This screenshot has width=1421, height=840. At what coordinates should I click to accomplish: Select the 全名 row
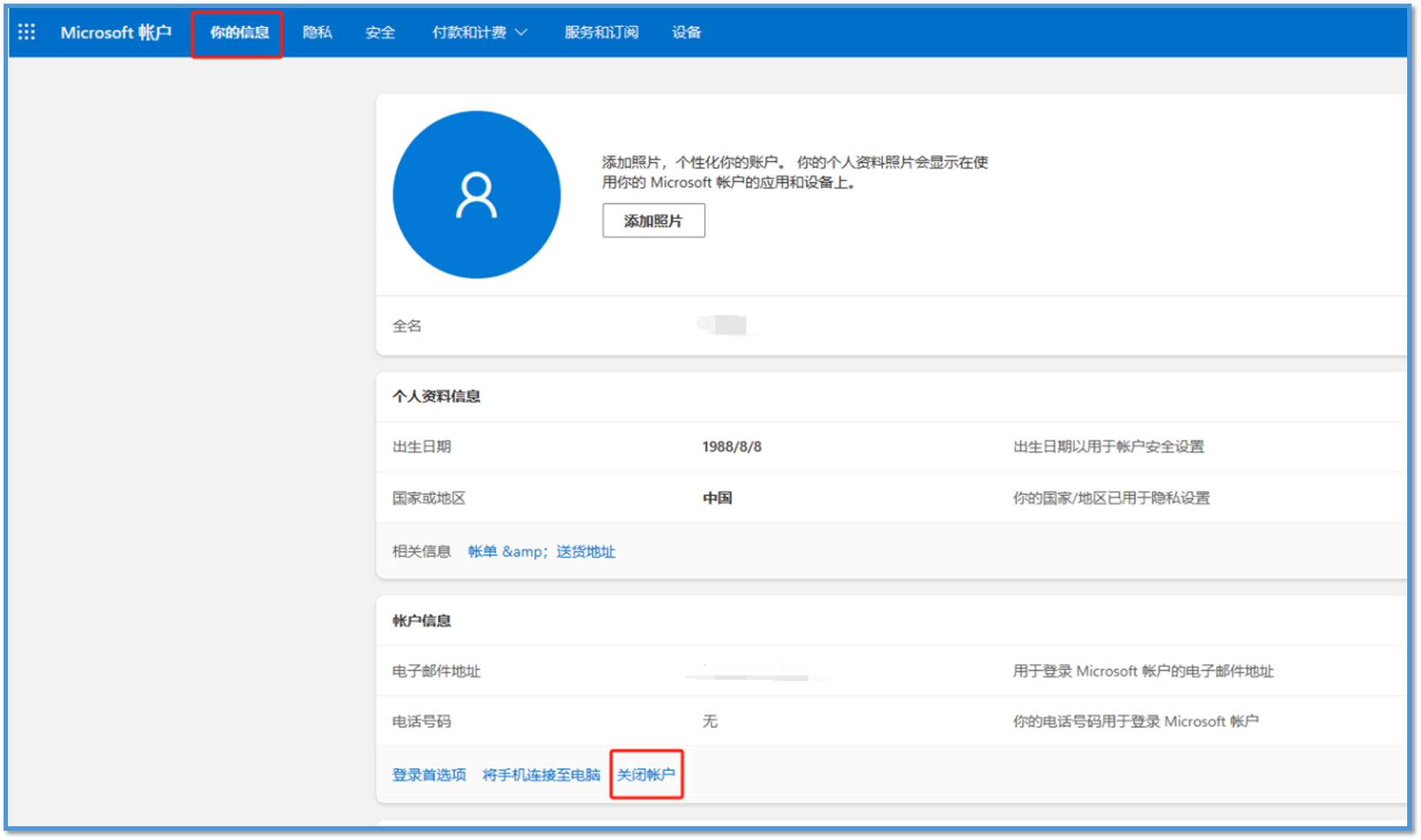(892, 326)
